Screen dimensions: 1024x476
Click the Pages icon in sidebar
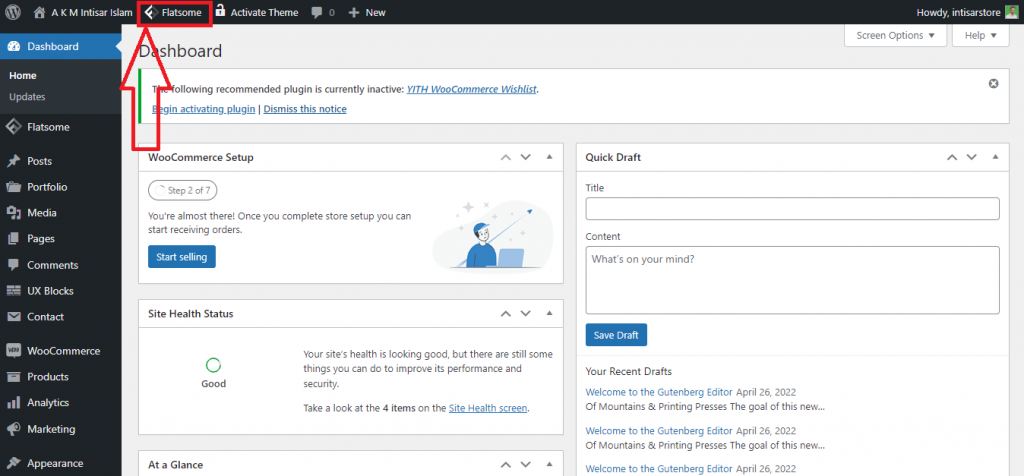(14, 239)
